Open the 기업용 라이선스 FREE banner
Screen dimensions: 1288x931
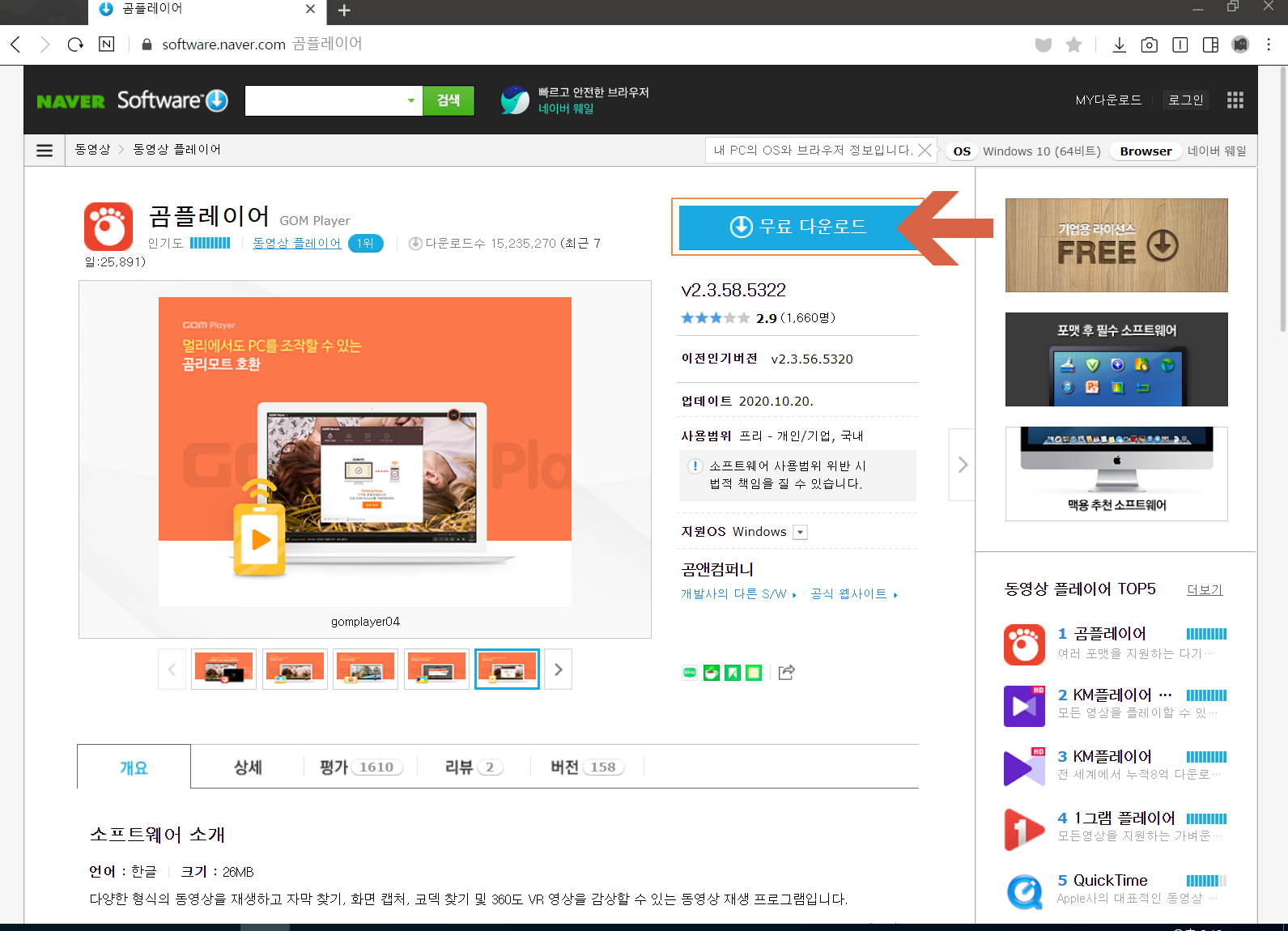click(1116, 245)
